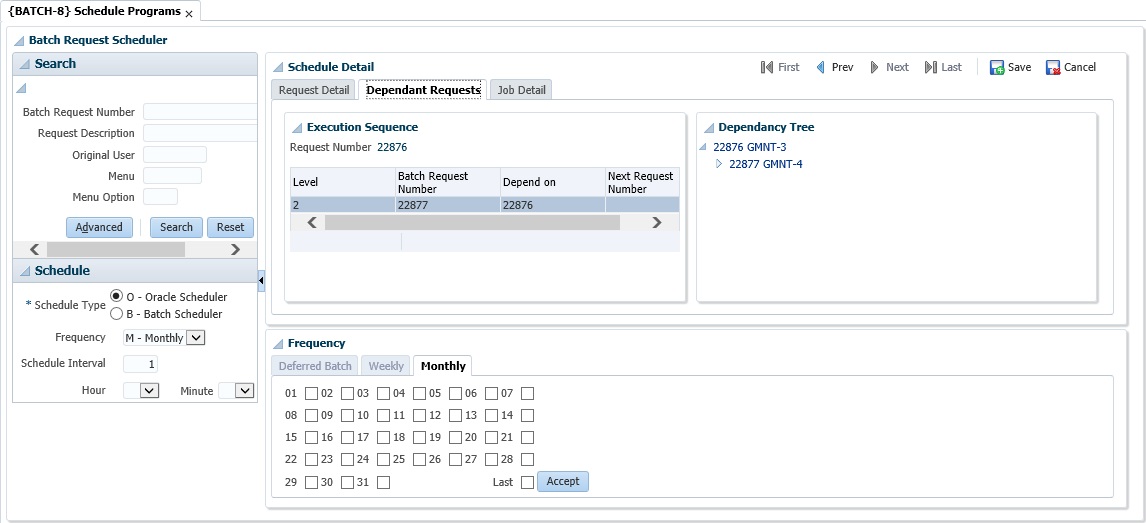
Task: Check the Last day checkbox
Action: pos(527,482)
